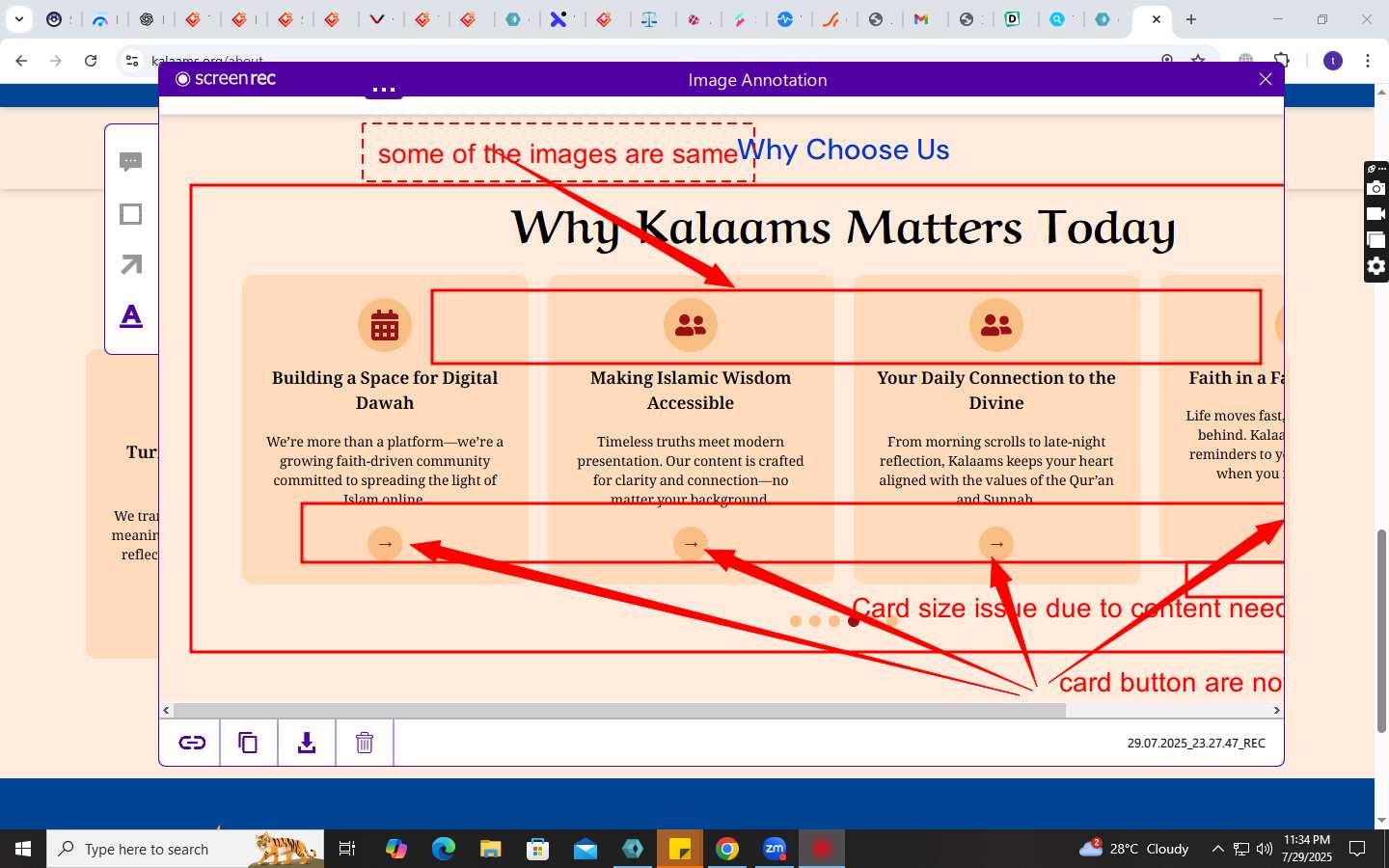Open a new Chrome tab
This screenshot has height=868, width=1389.
click(1191, 19)
